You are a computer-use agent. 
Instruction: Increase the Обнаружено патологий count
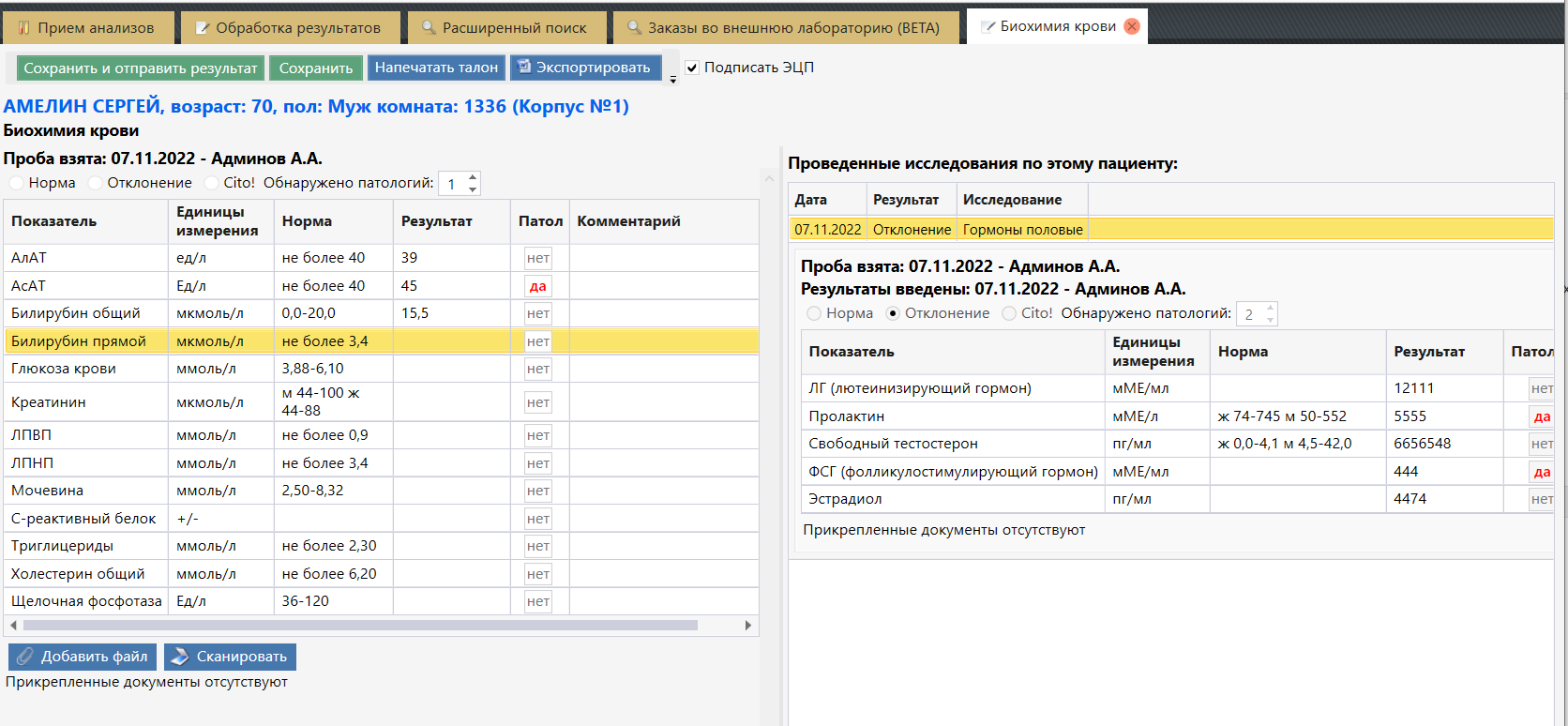tap(473, 177)
